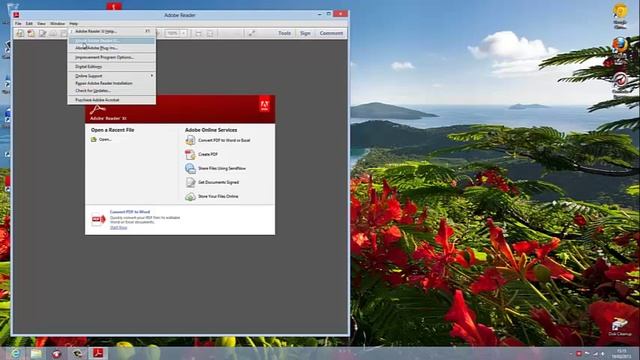The height and width of the screenshot is (360, 640).
Task: Click the Adobe logo on welcome banner
Action: 264,105
